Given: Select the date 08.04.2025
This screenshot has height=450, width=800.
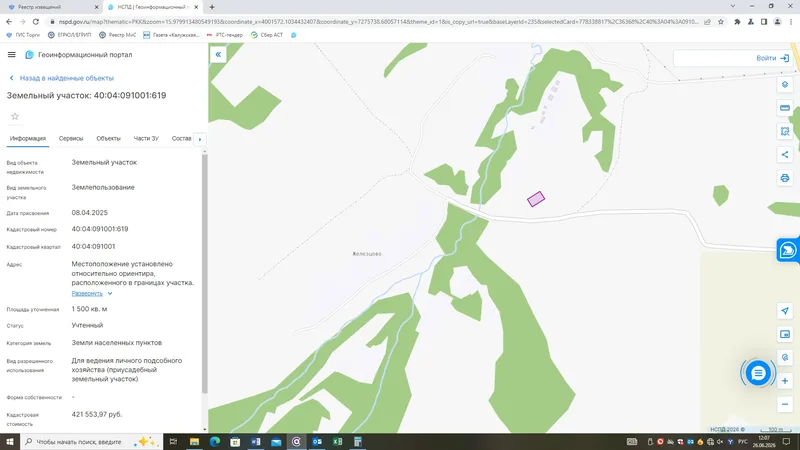Looking at the screenshot, I should pyautogui.click(x=89, y=213).
